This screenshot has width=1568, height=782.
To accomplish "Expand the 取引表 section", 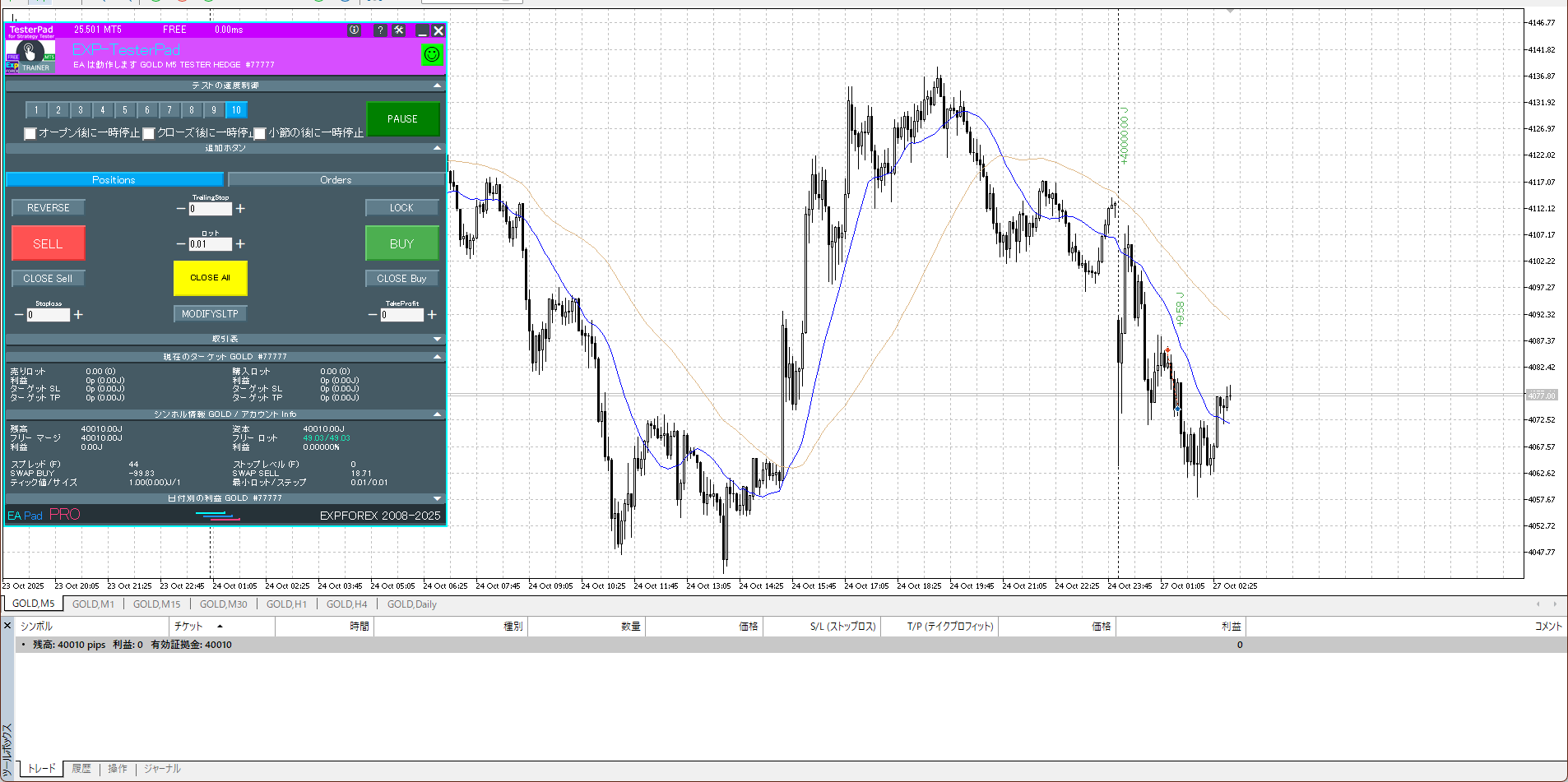I will [437, 339].
